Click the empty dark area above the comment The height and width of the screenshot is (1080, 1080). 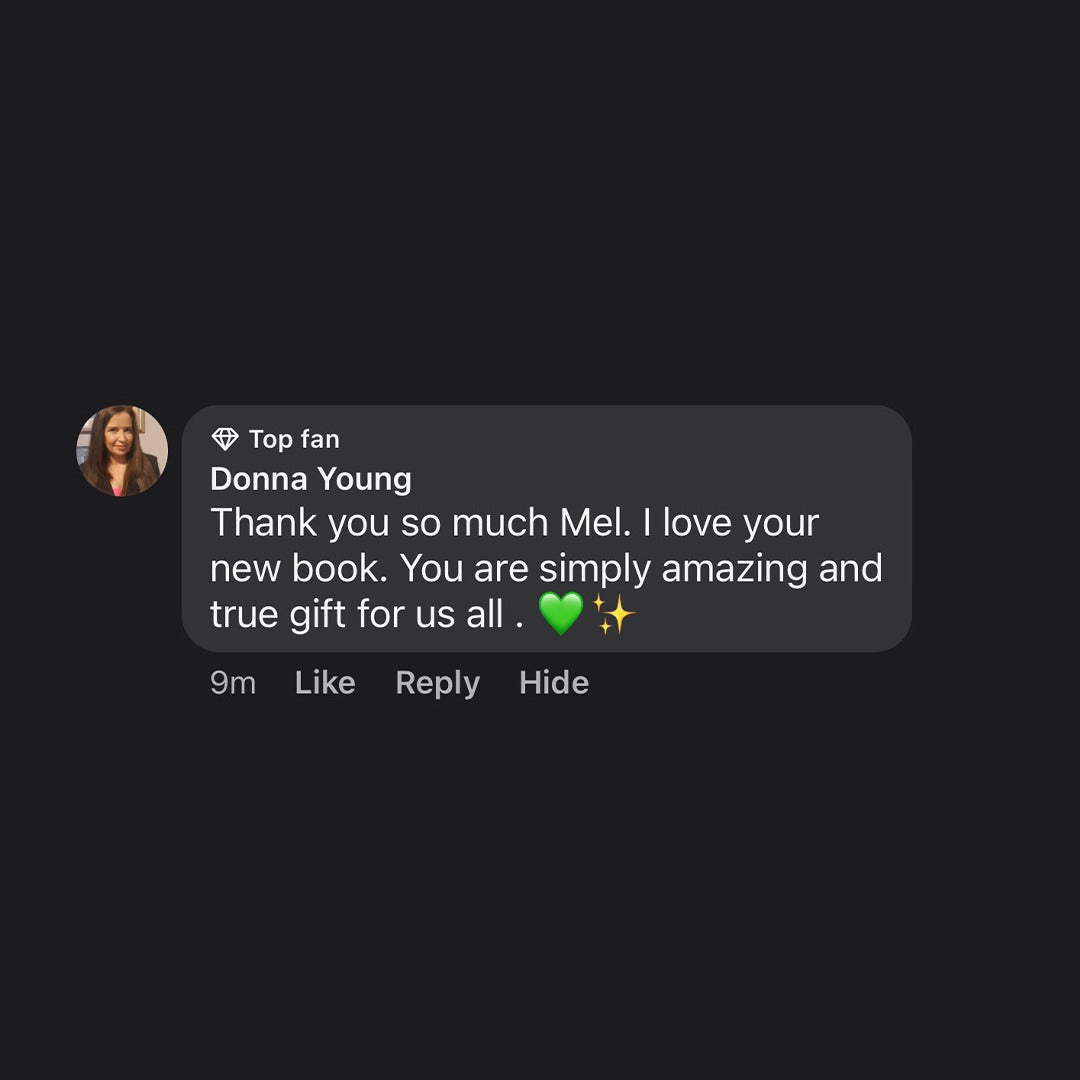[540, 200]
